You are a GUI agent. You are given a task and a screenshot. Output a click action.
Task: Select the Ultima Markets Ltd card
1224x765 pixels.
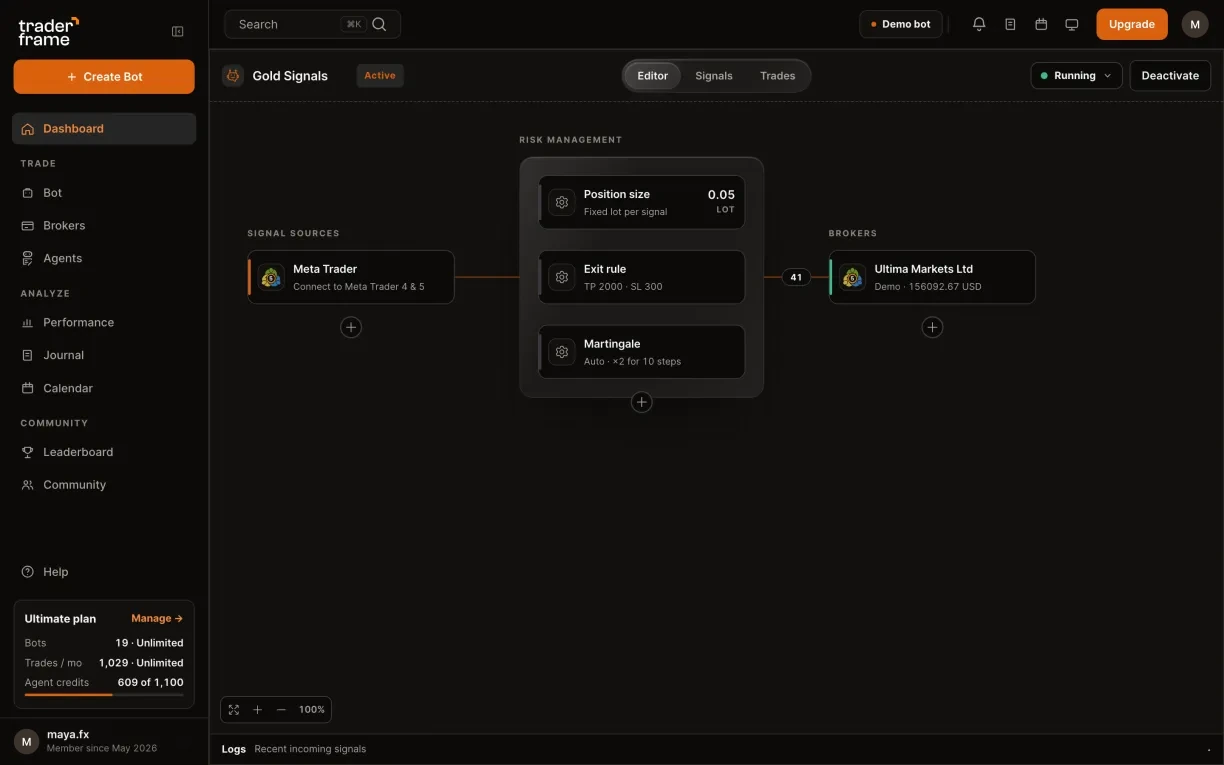pyautogui.click(x=932, y=277)
